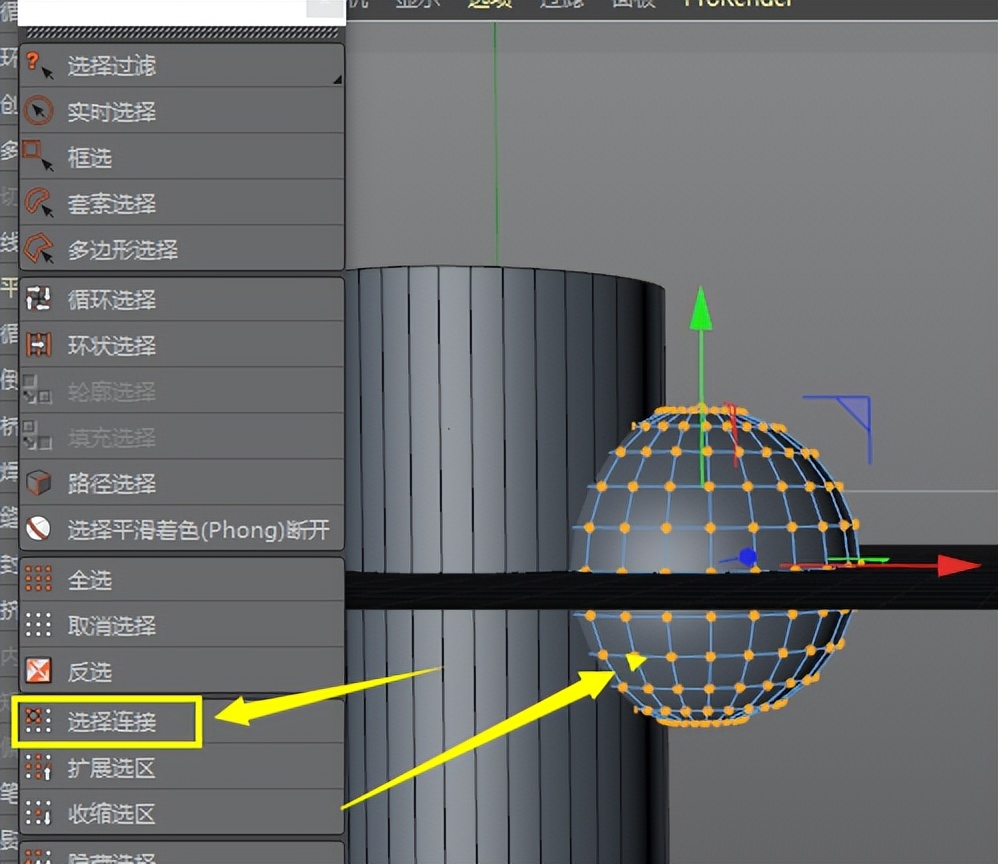
Task: Activate the 环状选择 (Ring Selection) tool
Action: pyautogui.click(x=110, y=343)
